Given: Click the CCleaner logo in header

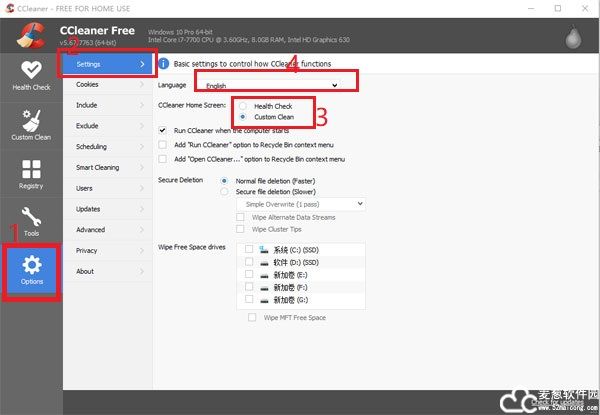Looking at the screenshot, I should point(31,36).
